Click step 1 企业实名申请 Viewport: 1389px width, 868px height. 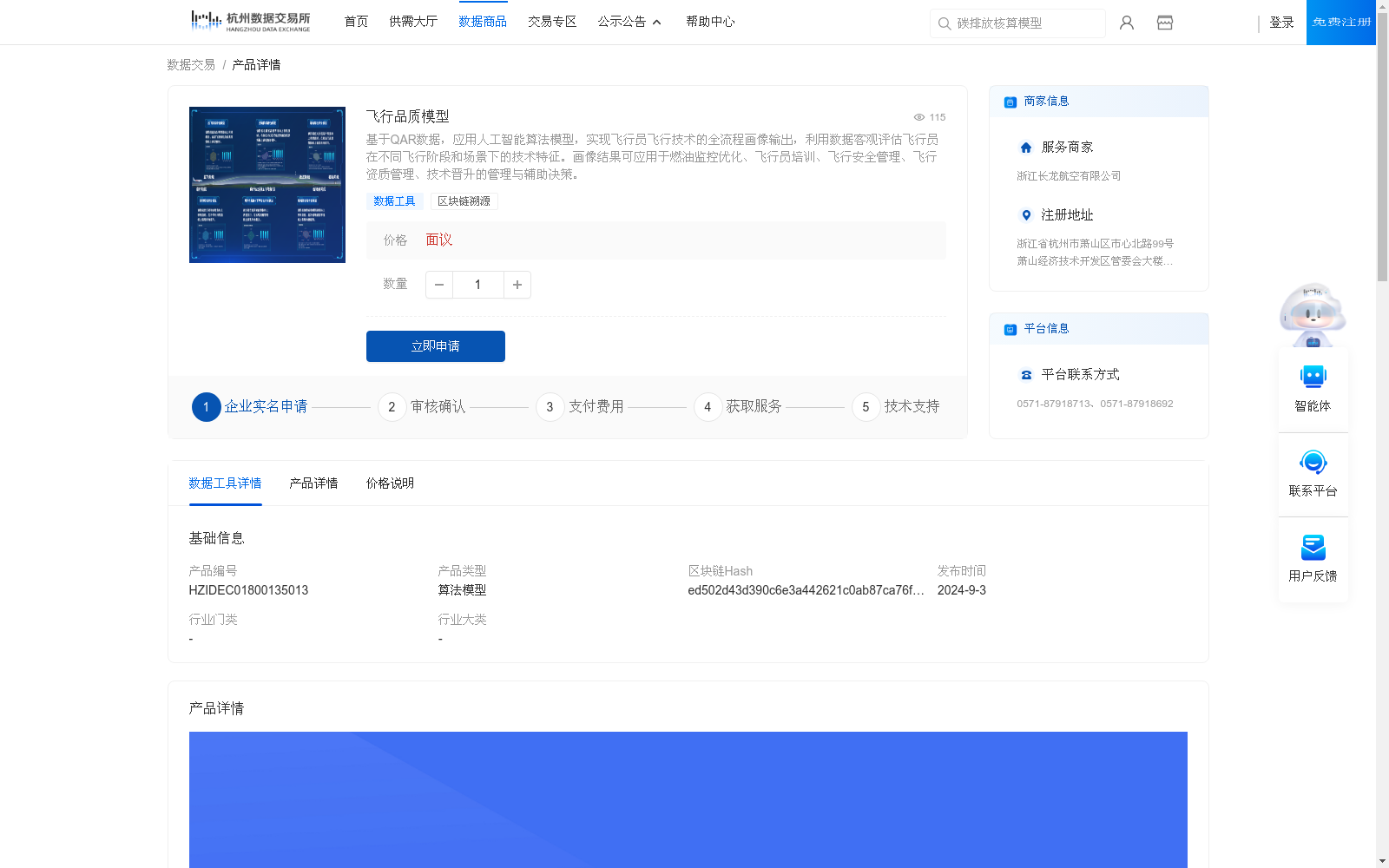[x=250, y=406]
